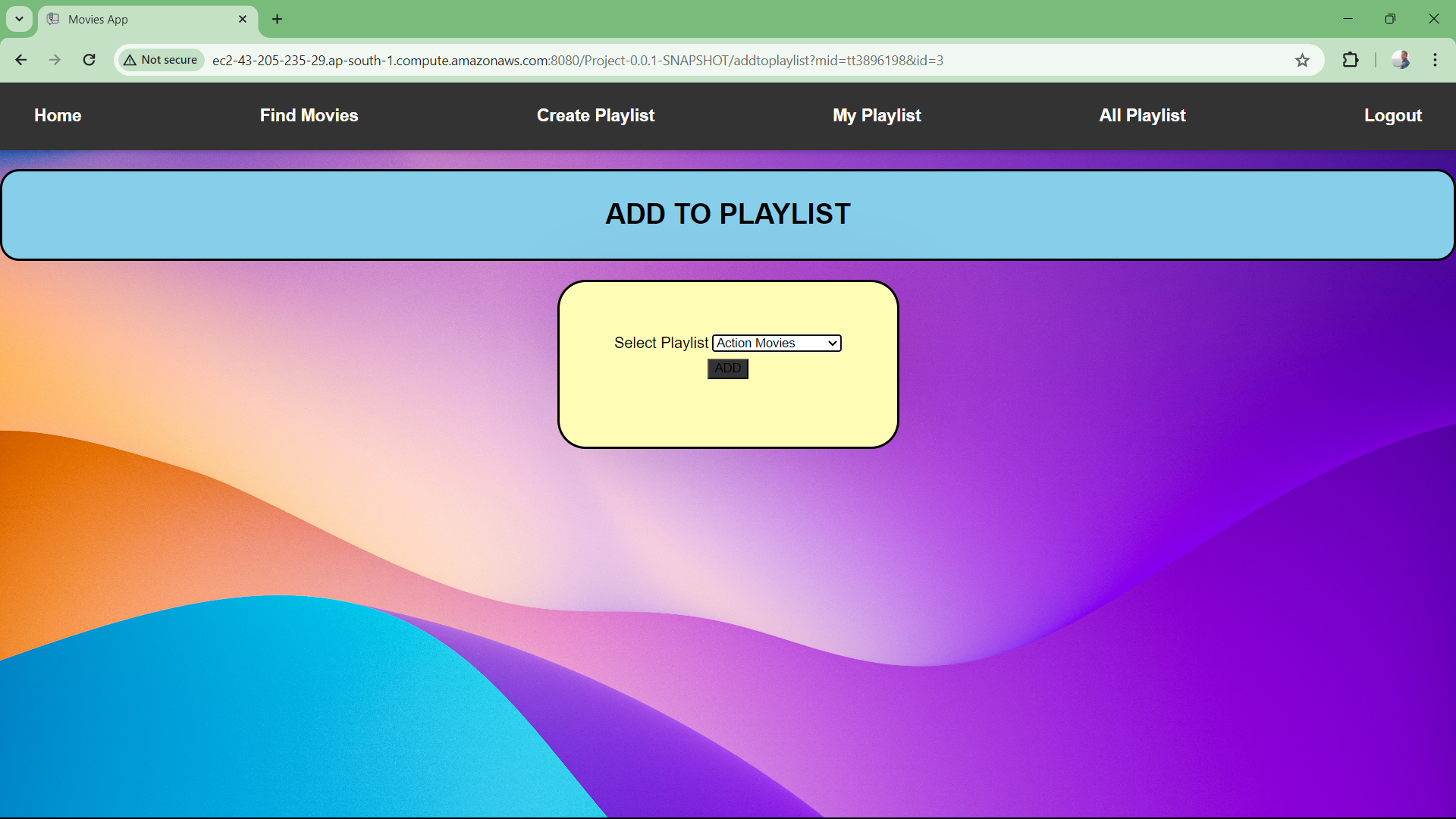1456x819 pixels.
Task: Log out using the Logout link
Action: click(x=1393, y=115)
